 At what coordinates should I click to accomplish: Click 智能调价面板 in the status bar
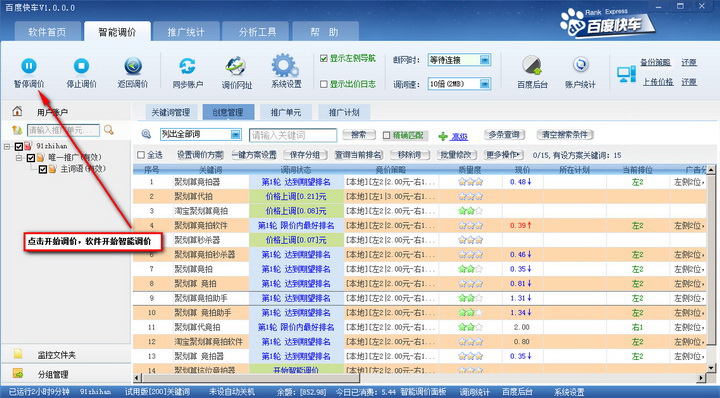[423, 392]
